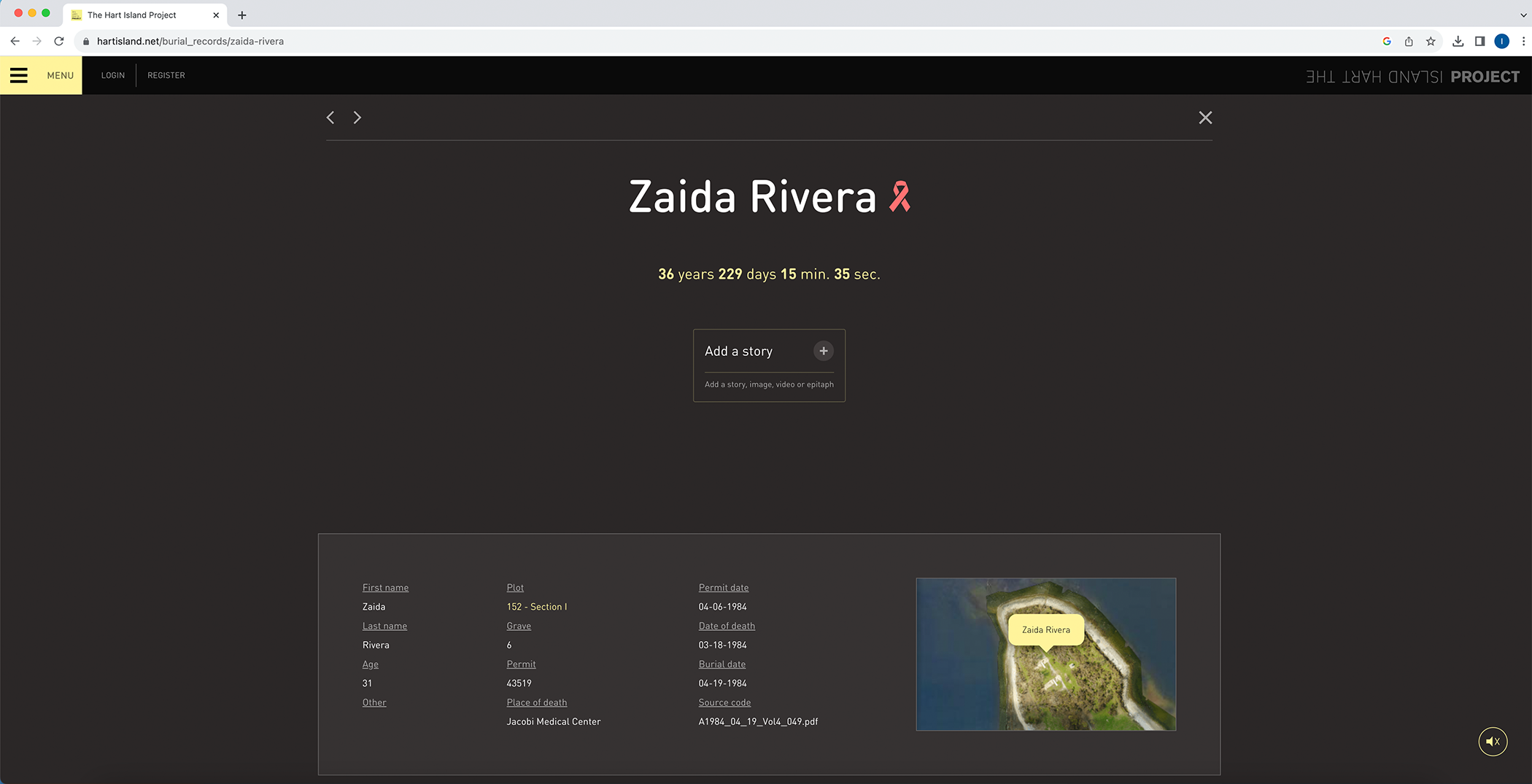Reload the page
The width and height of the screenshot is (1532, 784).
(59, 42)
